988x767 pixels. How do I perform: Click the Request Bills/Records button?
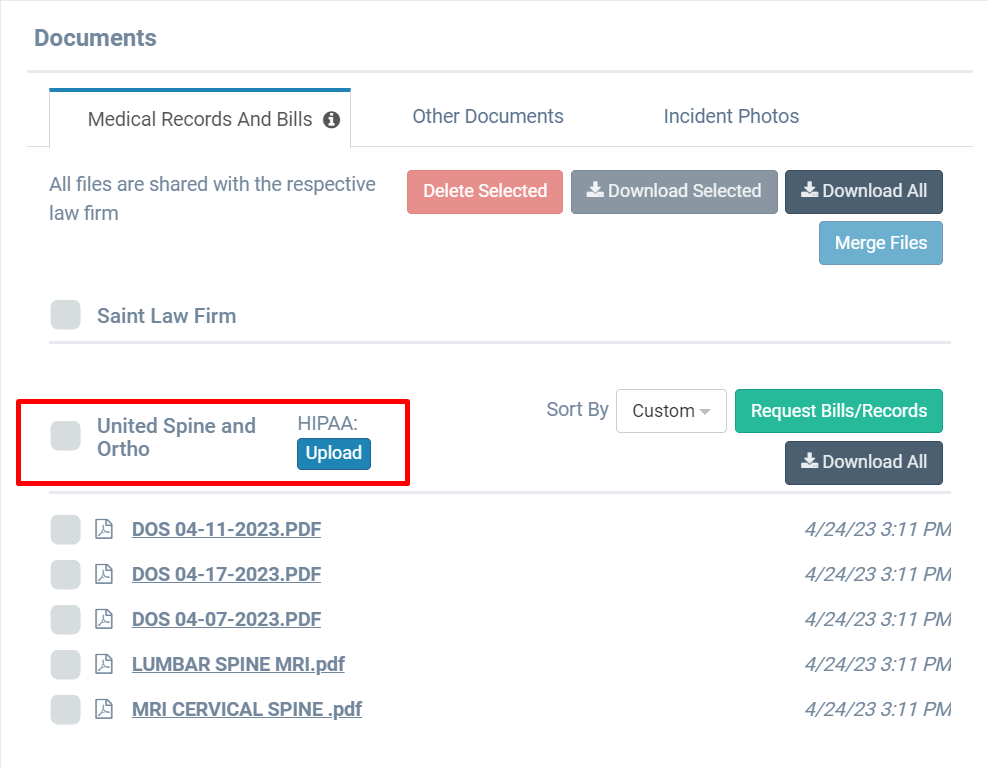(x=839, y=411)
